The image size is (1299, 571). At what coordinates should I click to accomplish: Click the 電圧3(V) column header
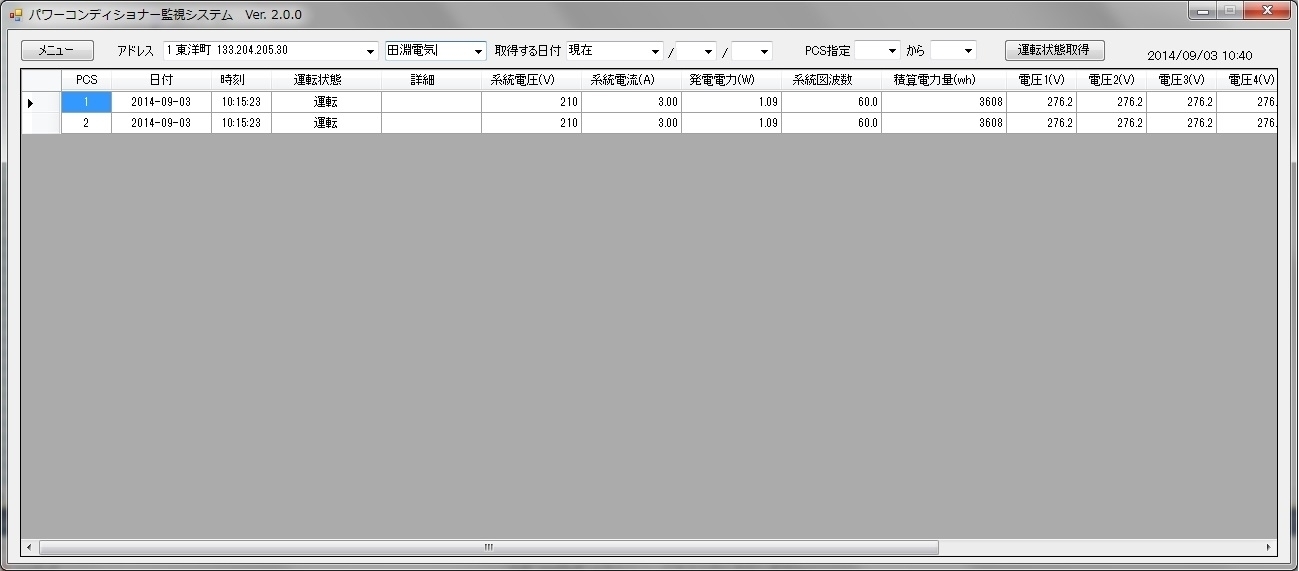click(1182, 80)
